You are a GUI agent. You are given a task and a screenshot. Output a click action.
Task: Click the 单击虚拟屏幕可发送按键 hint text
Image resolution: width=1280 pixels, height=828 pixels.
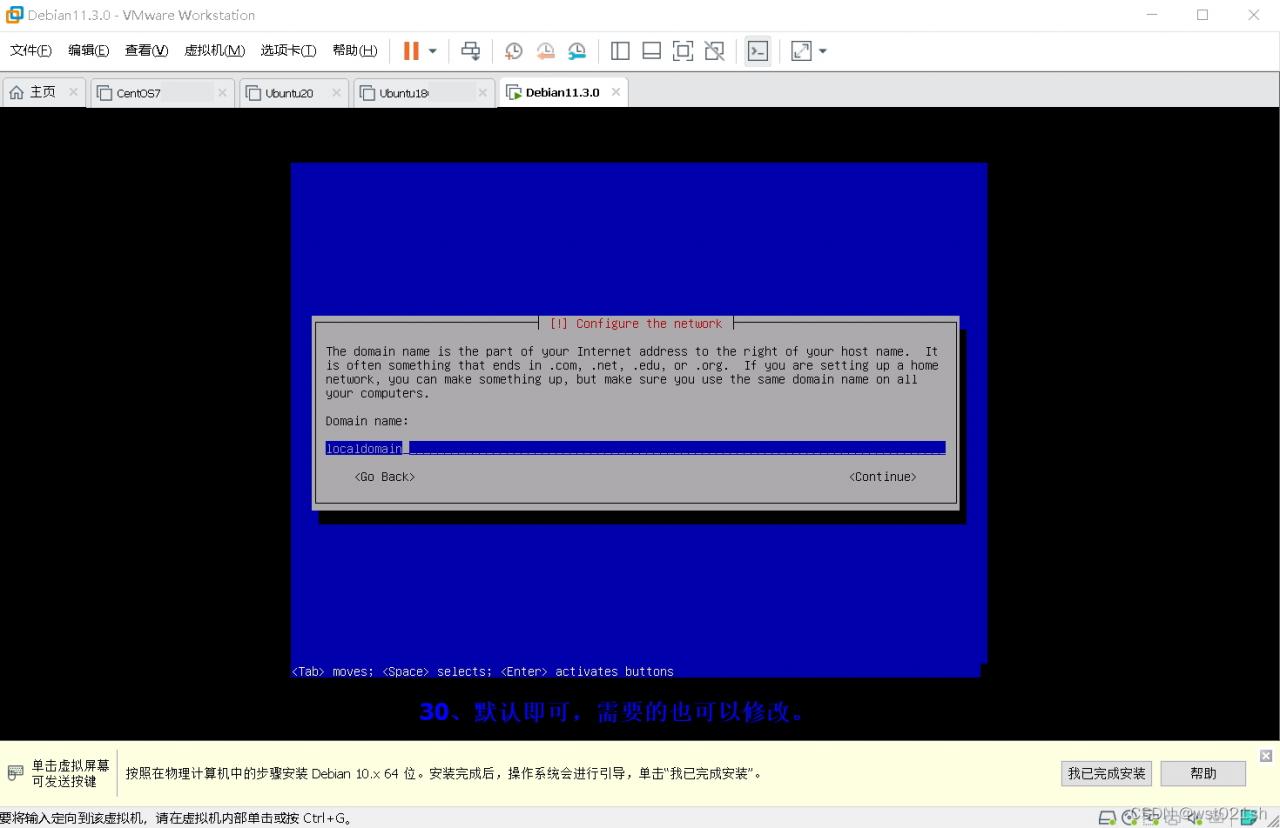pos(70,773)
